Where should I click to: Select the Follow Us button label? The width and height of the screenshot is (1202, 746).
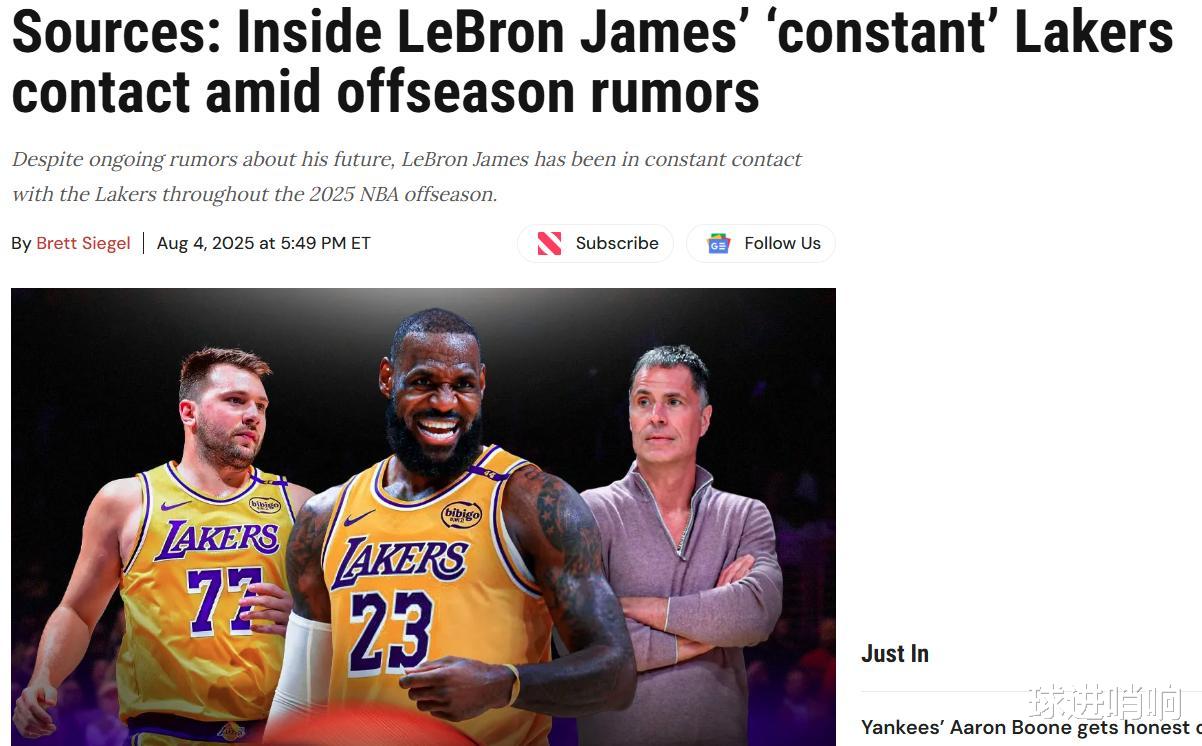pos(782,243)
